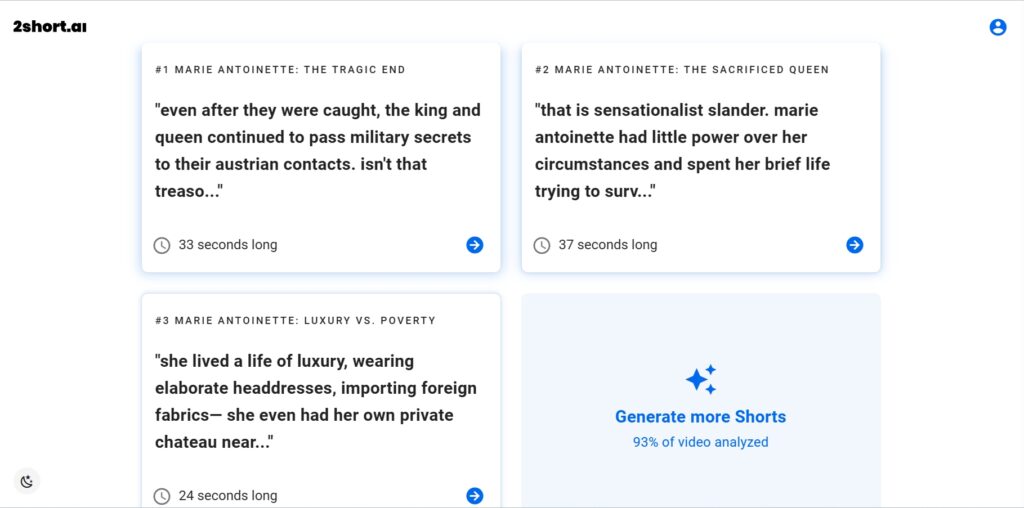Click quote about passing military secrets
1024x508 pixels.
point(318,151)
